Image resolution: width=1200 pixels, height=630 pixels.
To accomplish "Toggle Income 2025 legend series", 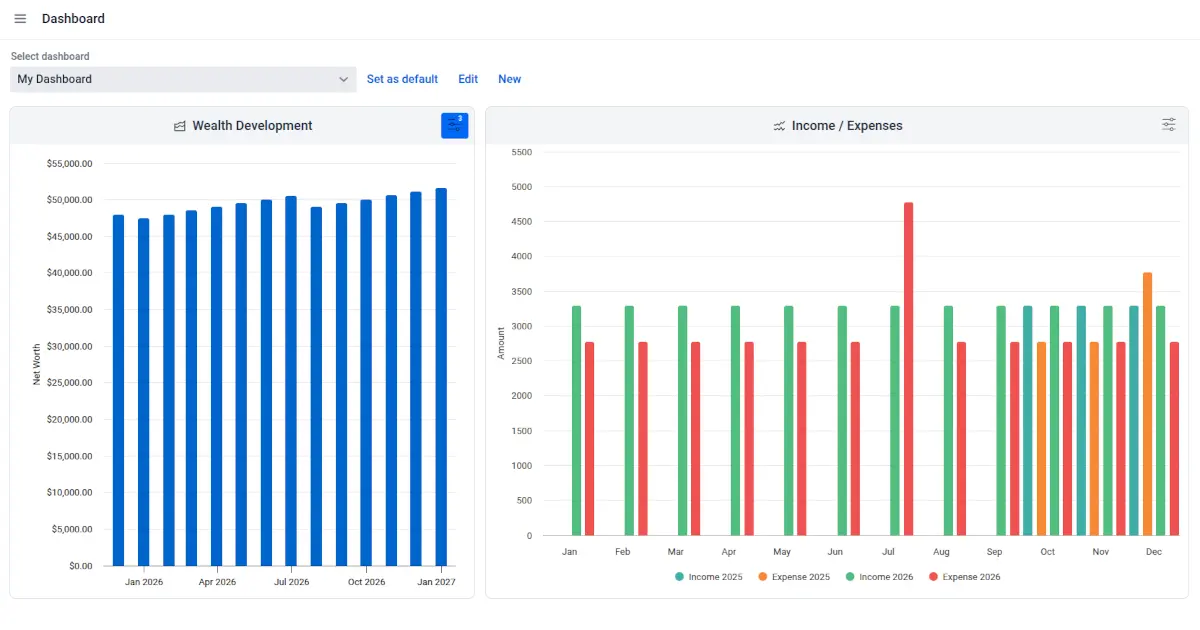I will tap(709, 577).
